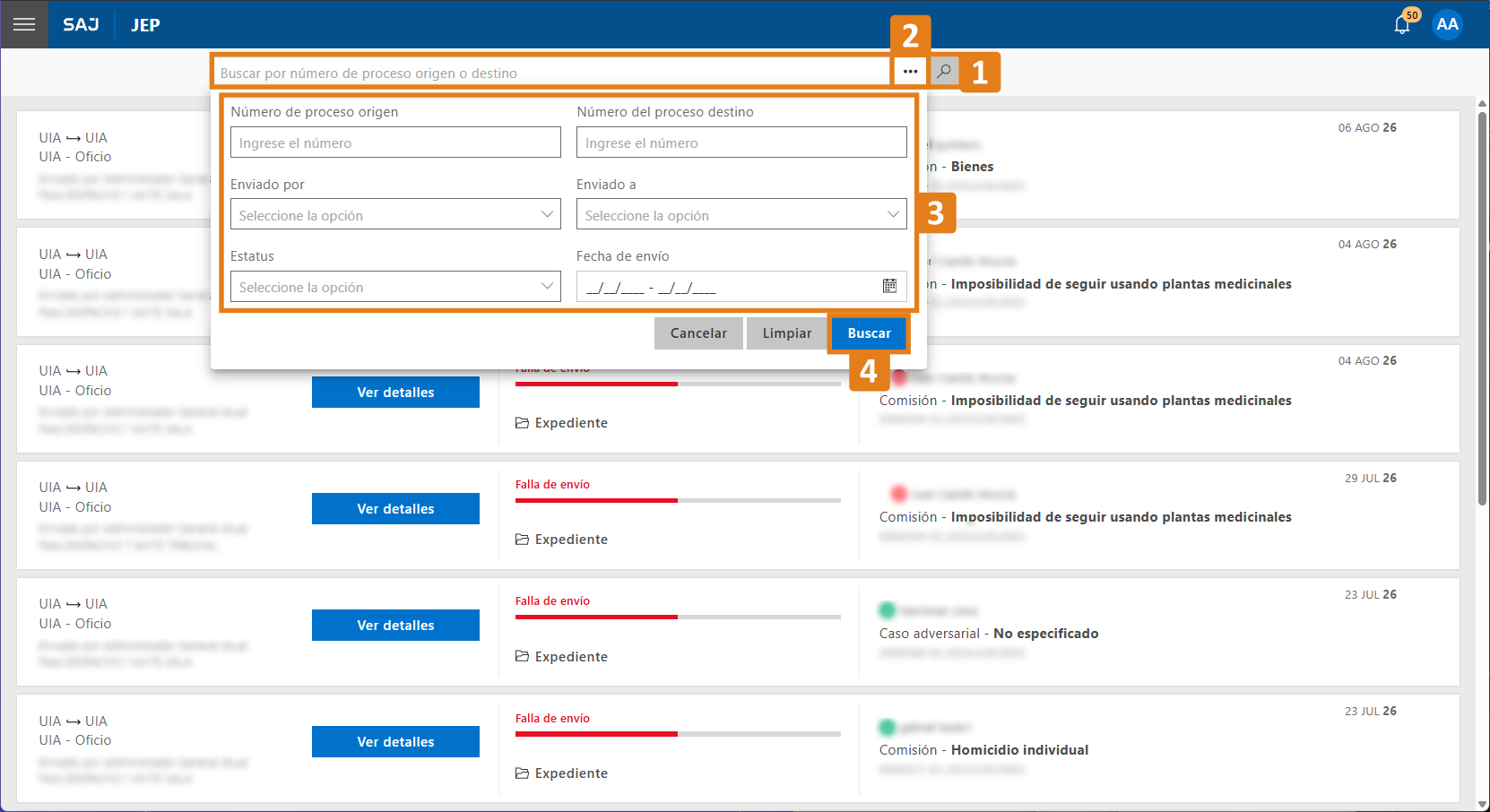Click the Número de proceso origen field
This screenshot has width=1490, height=812.
point(395,143)
